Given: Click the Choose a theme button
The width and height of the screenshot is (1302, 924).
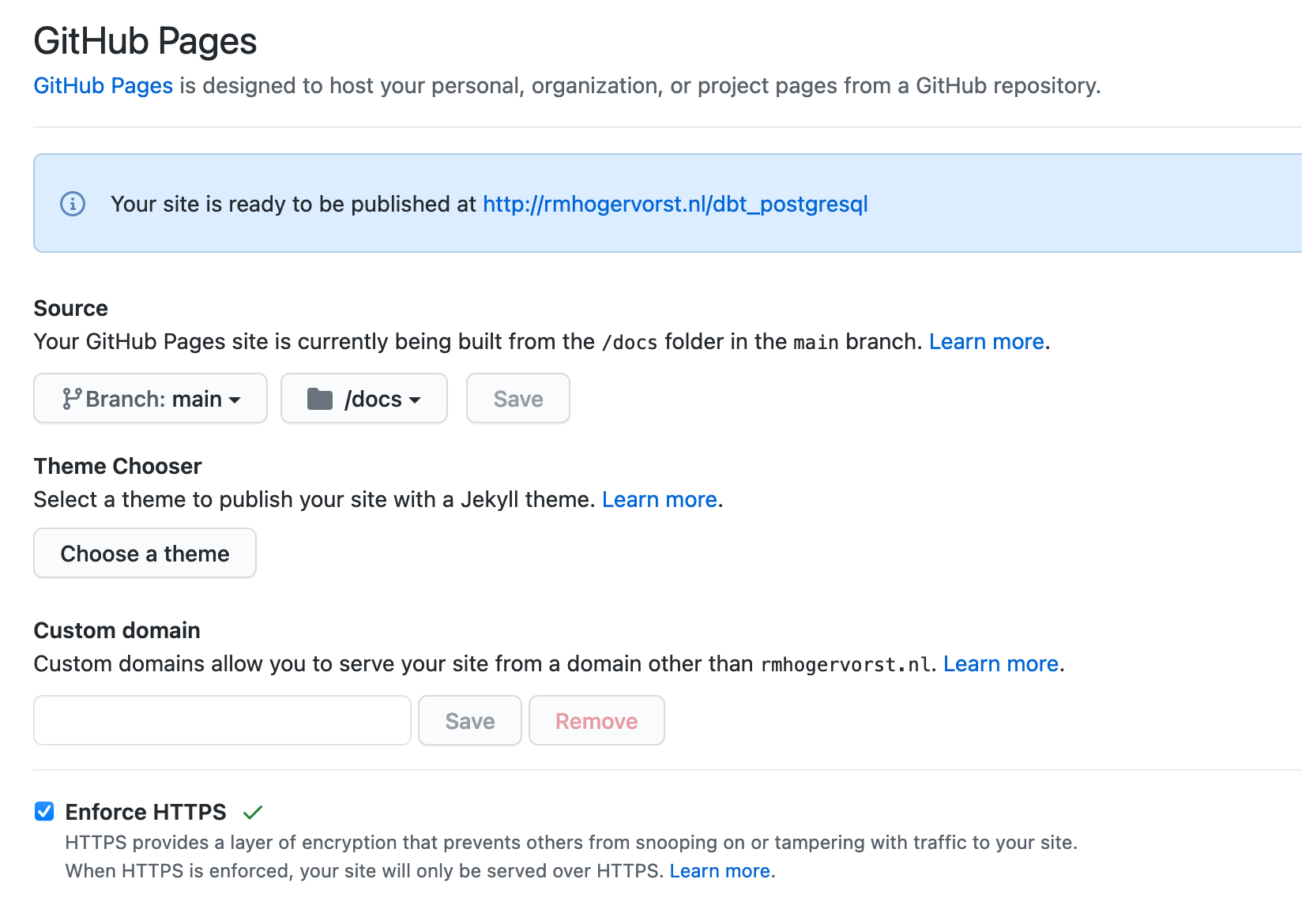Looking at the screenshot, I should 145,553.
